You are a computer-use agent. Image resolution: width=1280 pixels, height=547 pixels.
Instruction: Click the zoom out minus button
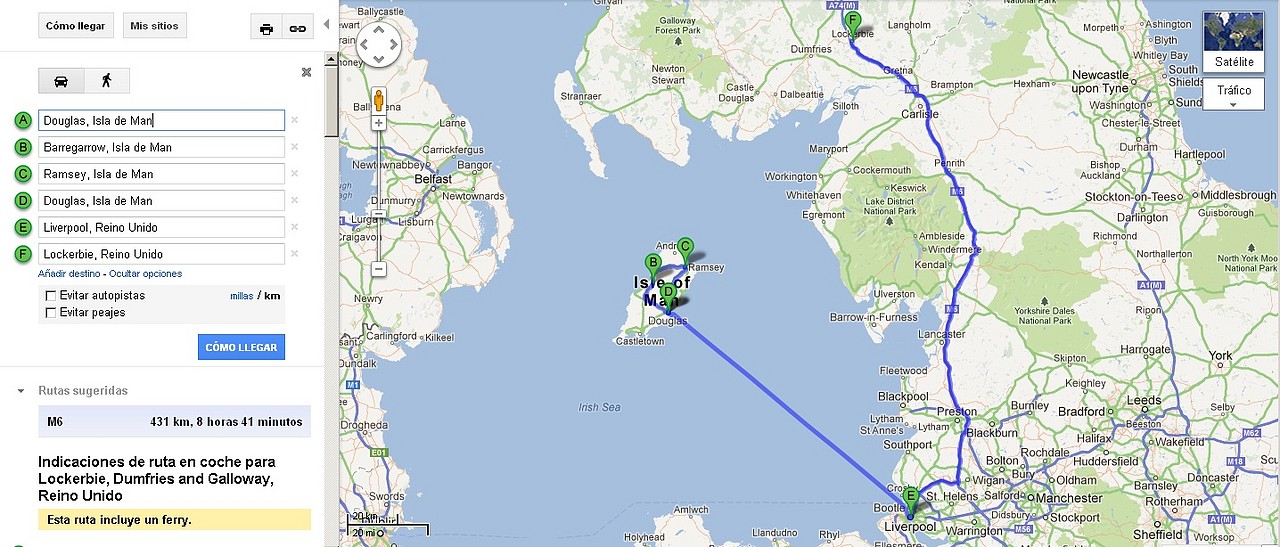click(379, 269)
